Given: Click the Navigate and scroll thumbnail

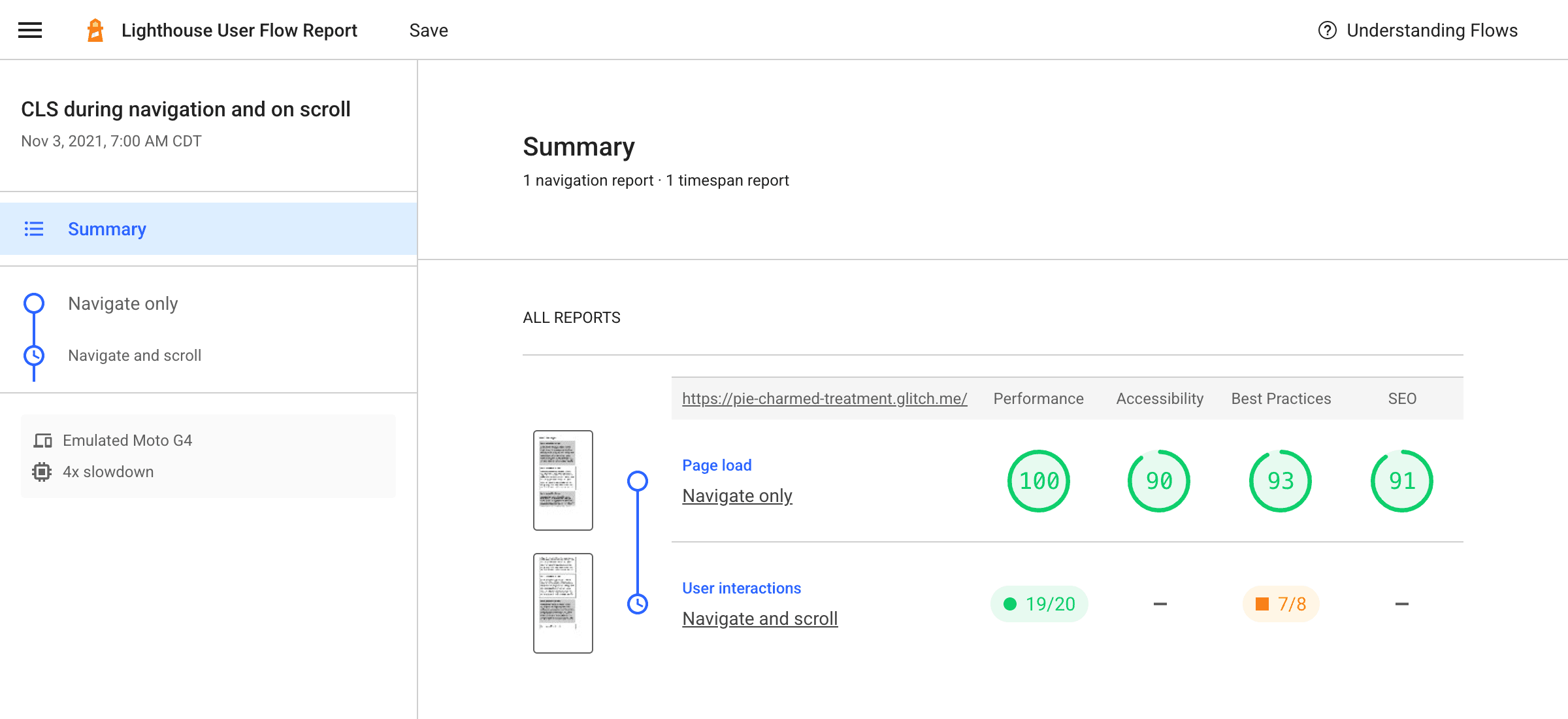Looking at the screenshot, I should pos(563,602).
